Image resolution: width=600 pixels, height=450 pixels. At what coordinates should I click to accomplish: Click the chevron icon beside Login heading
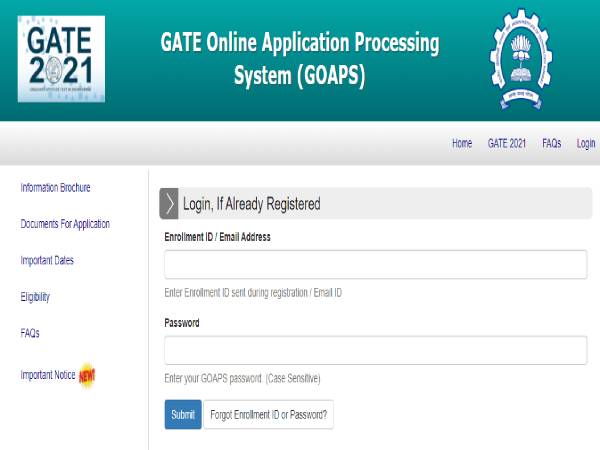point(169,204)
